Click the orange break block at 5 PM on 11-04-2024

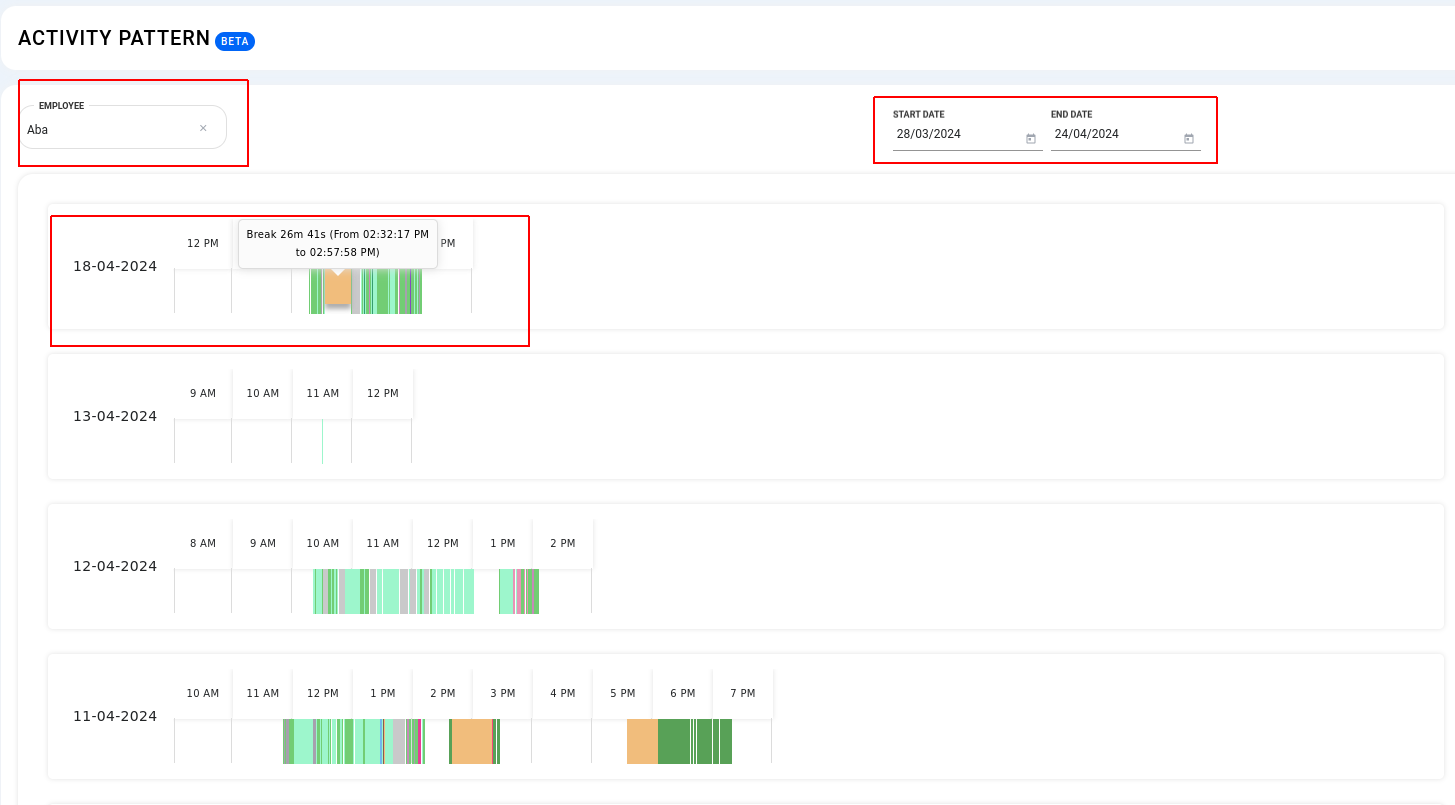click(642, 741)
